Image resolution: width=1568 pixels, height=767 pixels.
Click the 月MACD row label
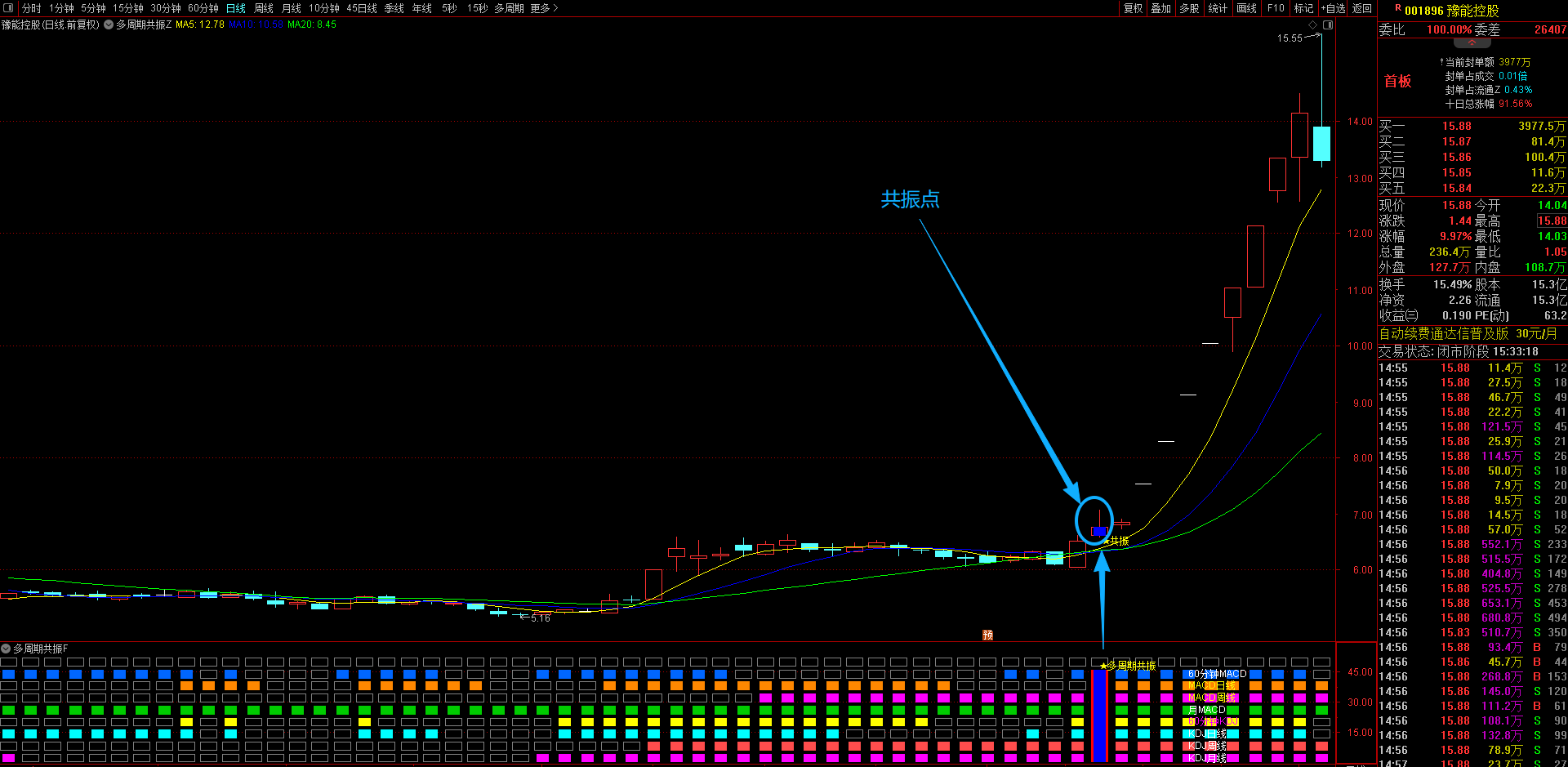pyautogui.click(x=1207, y=710)
